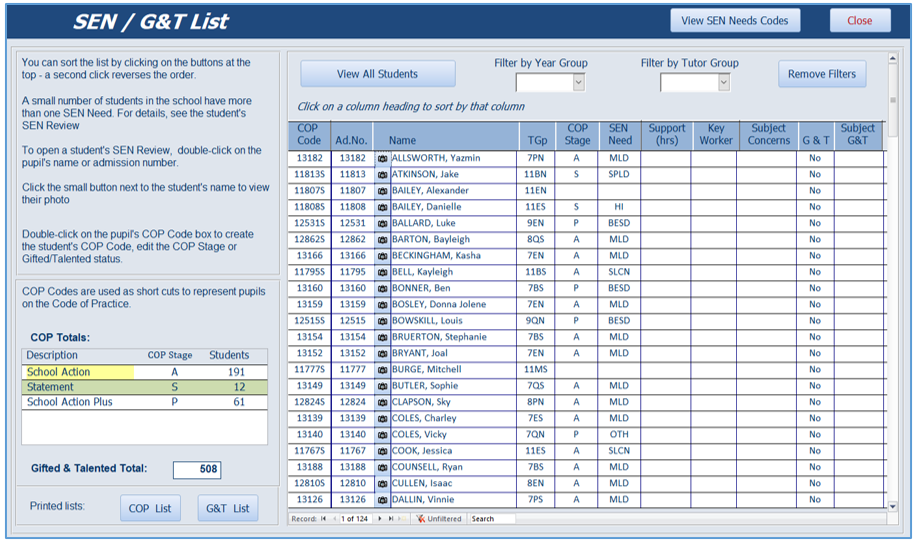
Task: Open photo button for BURGE, Mitchell
Action: click(382, 370)
